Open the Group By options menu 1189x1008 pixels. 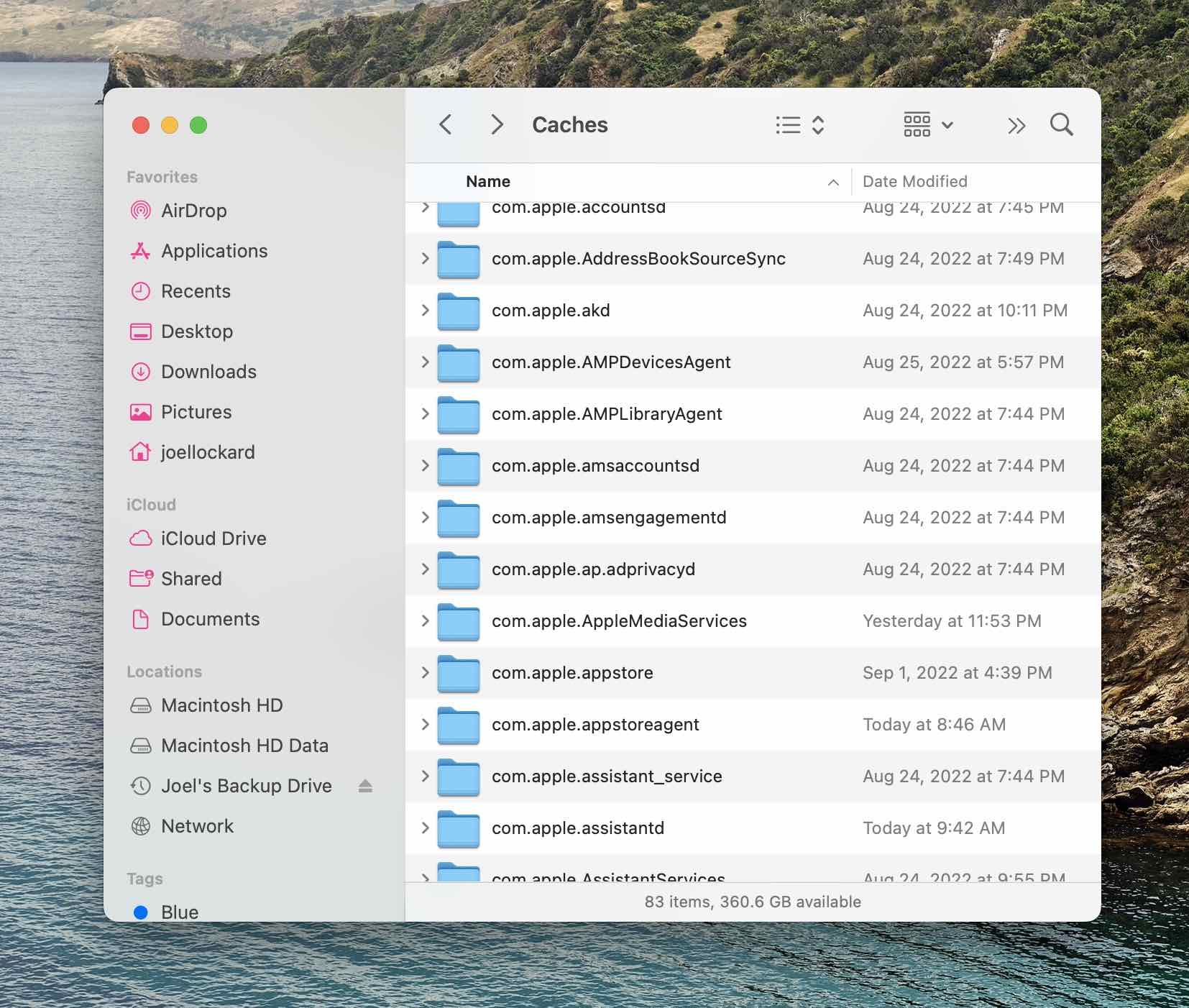tap(928, 125)
